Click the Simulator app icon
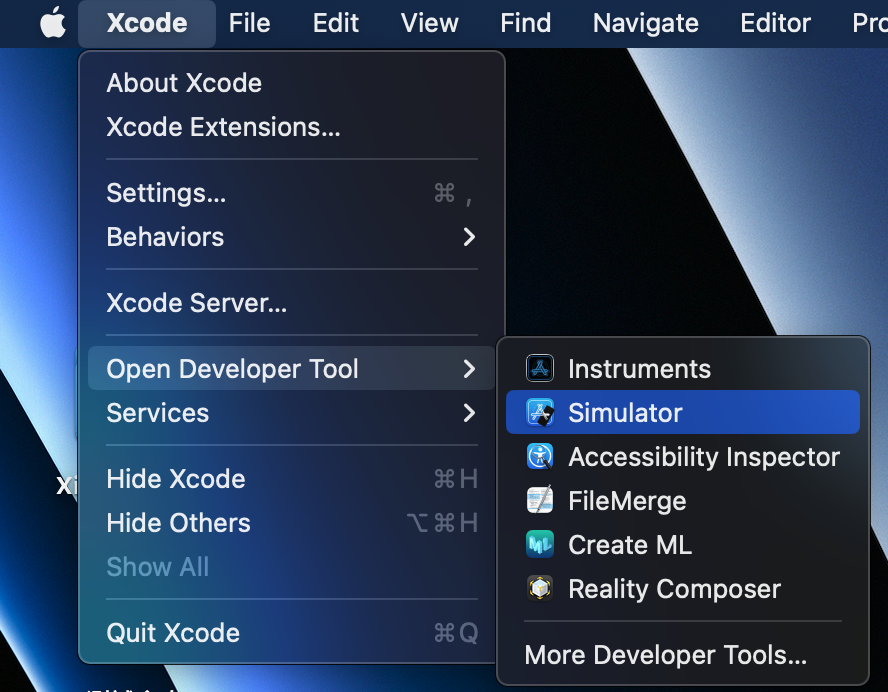888x692 pixels. 540,412
